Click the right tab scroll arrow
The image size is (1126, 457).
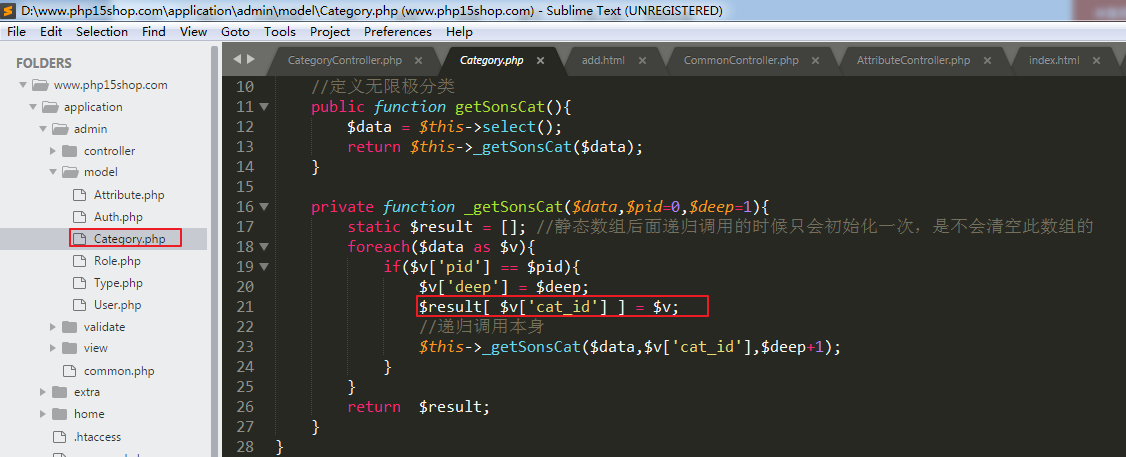[250, 59]
